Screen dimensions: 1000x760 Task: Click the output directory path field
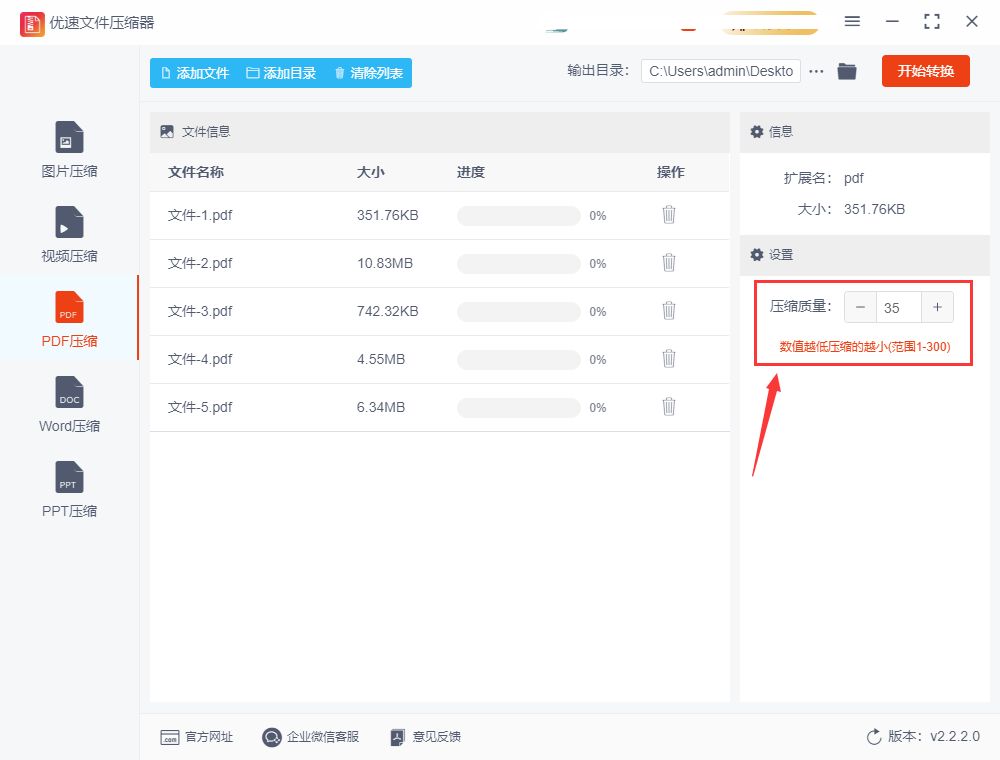coord(721,71)
